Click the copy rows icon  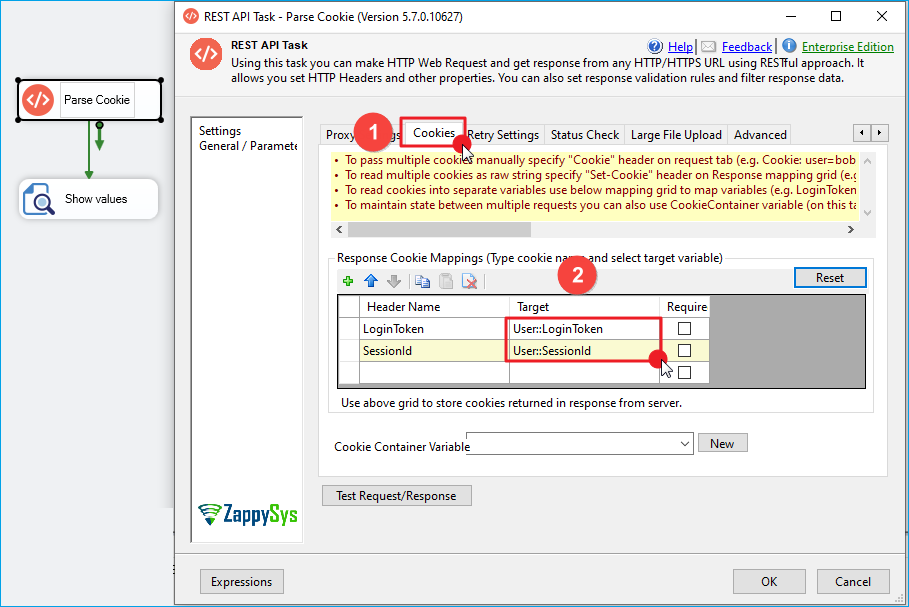click(x=422, y=282)
